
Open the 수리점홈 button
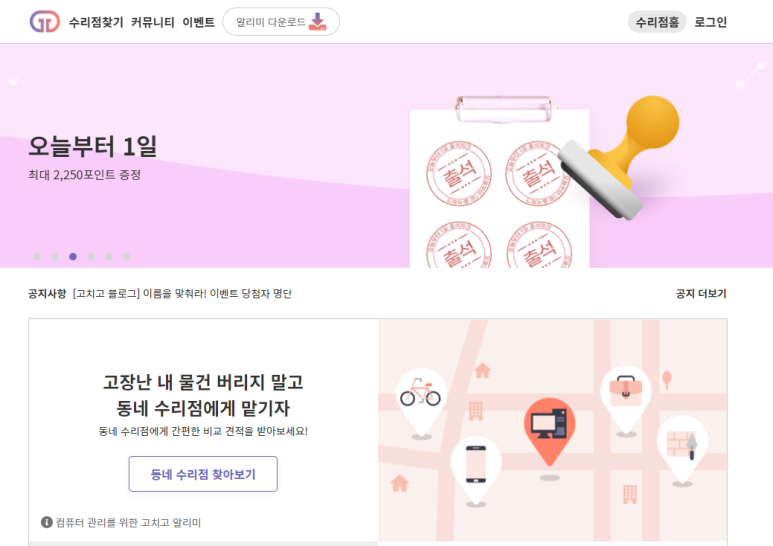coord(657,22)
